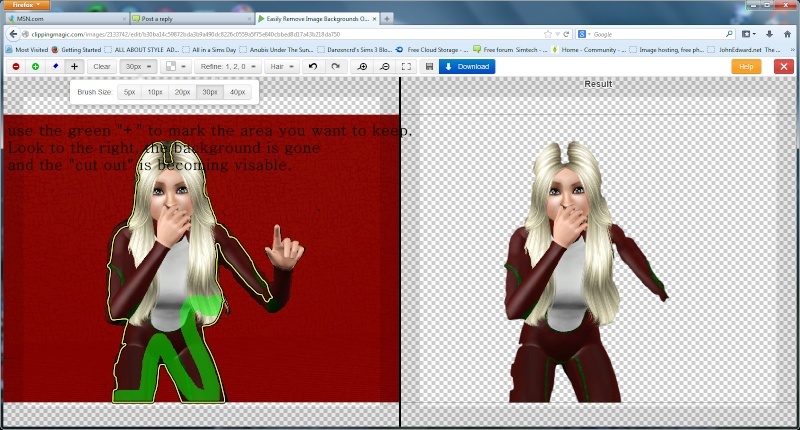
Task: Close the editor with the red X button
Action: point(784,66)
